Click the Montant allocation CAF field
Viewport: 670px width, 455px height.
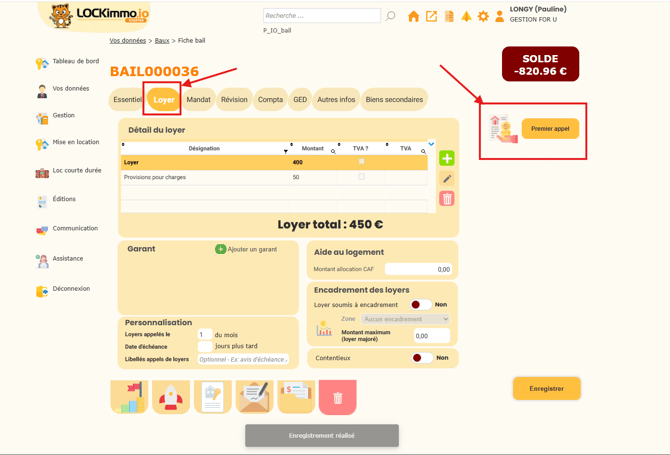418,269
